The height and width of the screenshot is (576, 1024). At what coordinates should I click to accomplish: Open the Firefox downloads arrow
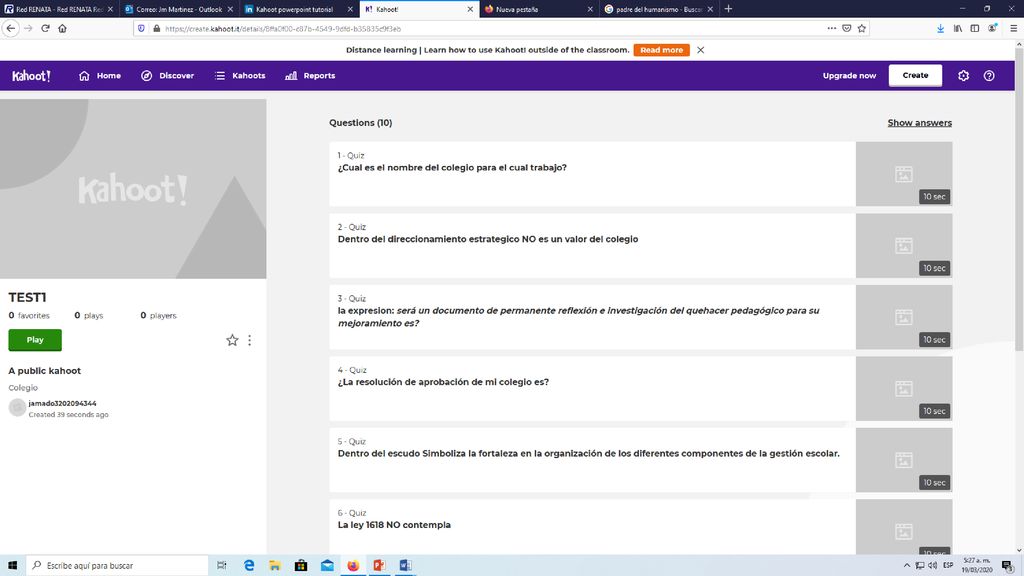tap(940, 29)
